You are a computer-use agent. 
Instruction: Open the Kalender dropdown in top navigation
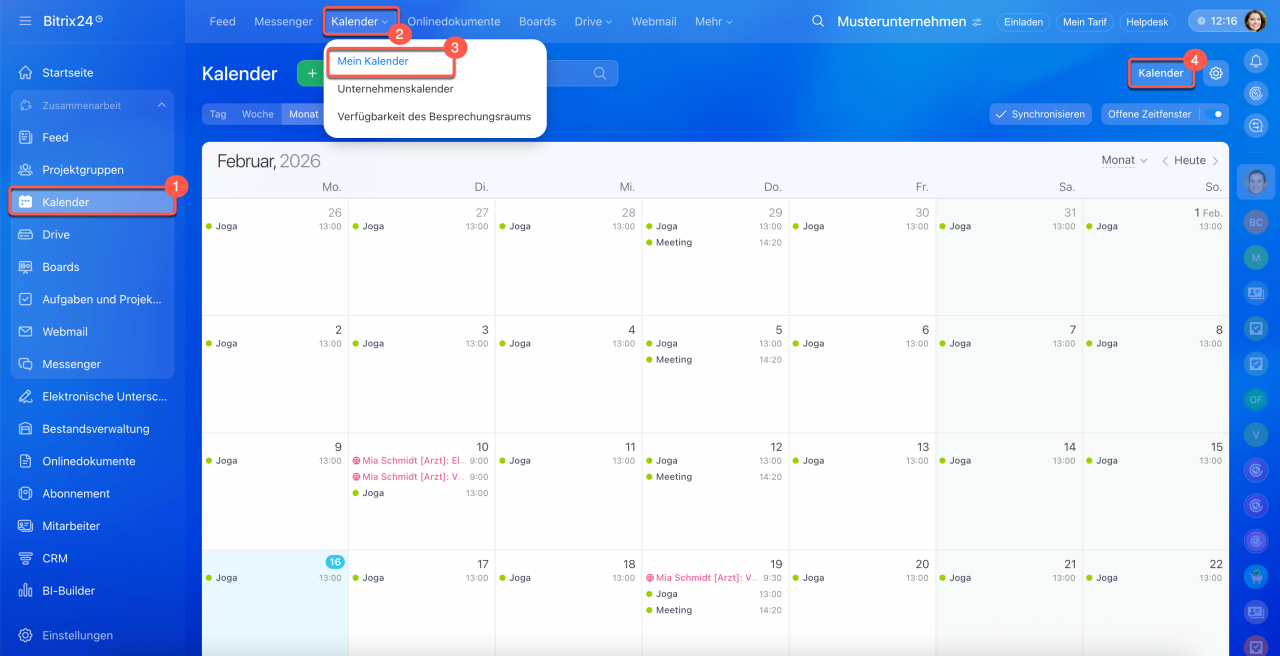360,21
